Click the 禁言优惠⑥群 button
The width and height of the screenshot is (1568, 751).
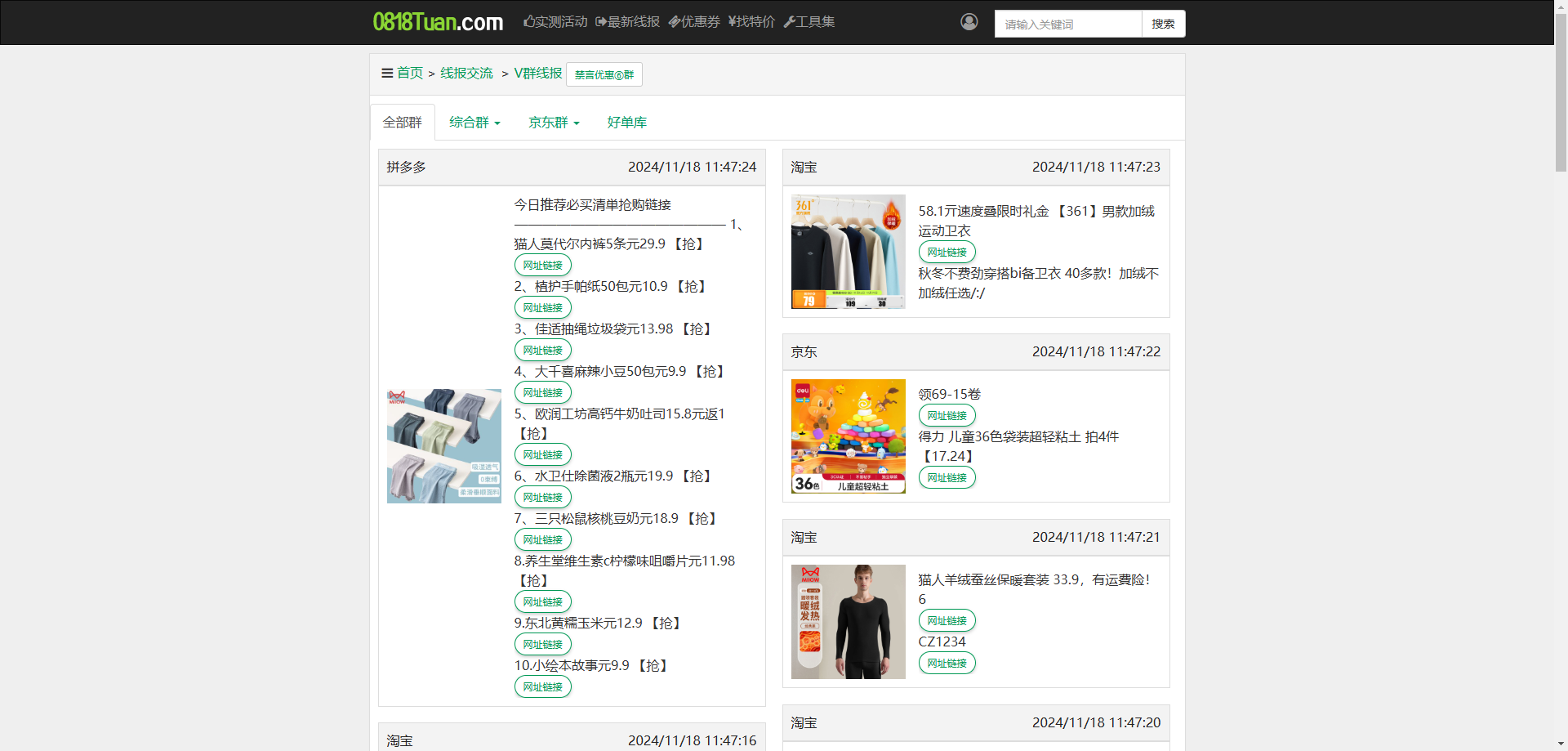pos(604,74)
